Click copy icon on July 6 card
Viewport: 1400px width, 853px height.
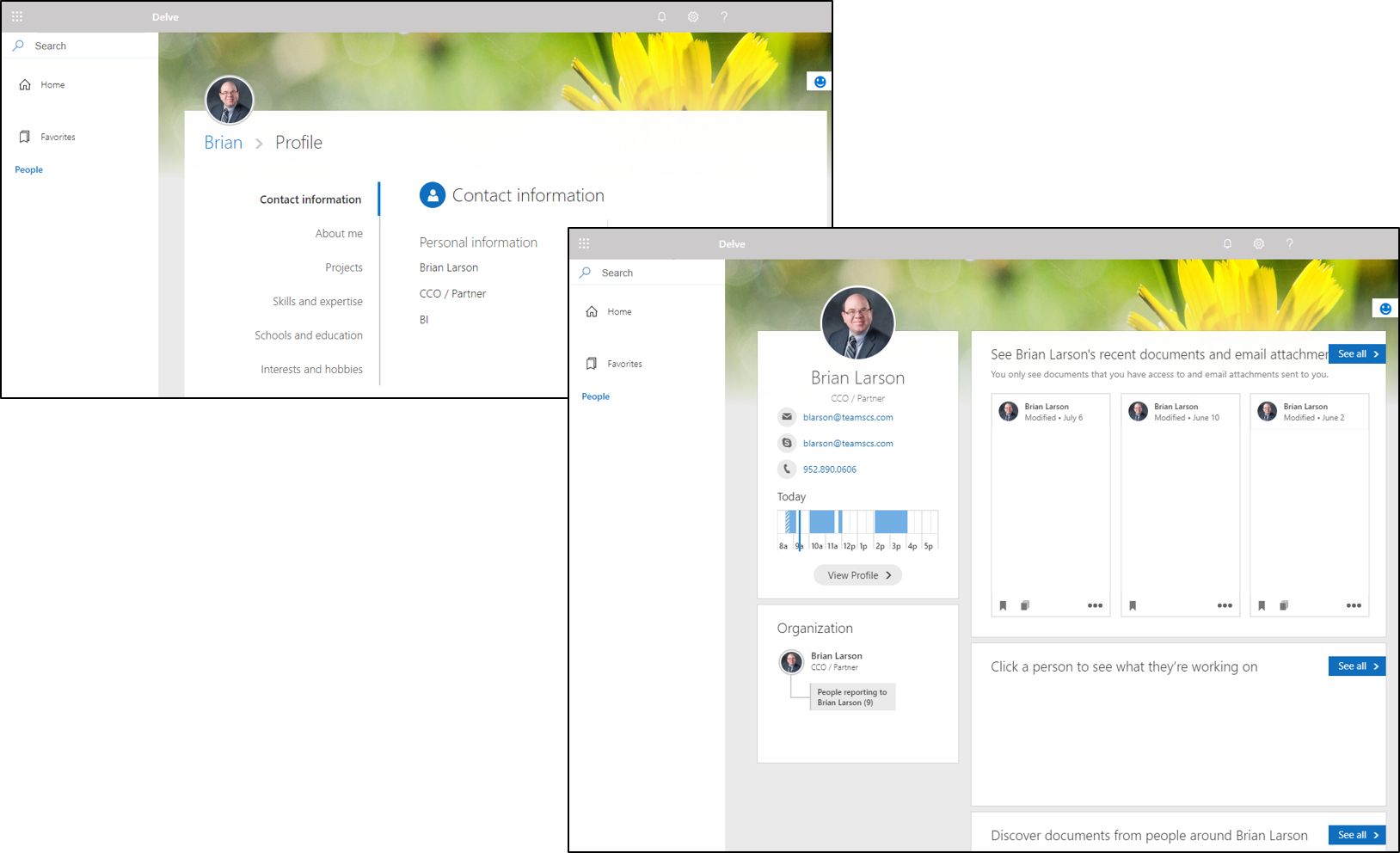click(x=1025, y=605)
